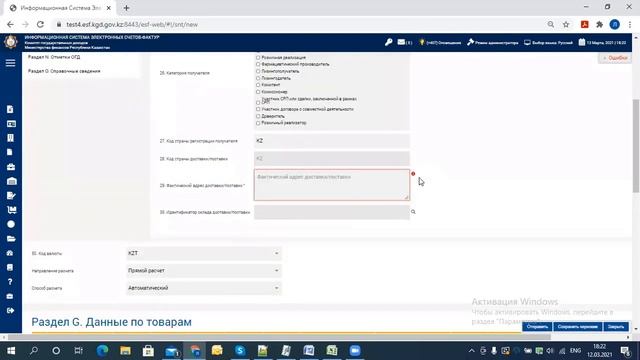Select 'Лизингополучатель' radio option

(258, 71)
